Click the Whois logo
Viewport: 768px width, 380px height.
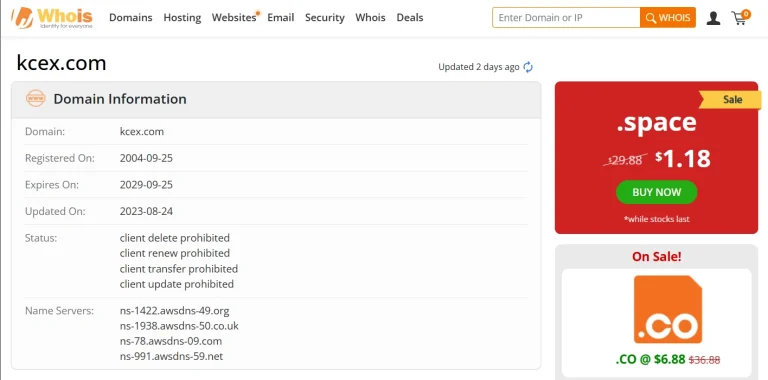[x=52, y=18]
